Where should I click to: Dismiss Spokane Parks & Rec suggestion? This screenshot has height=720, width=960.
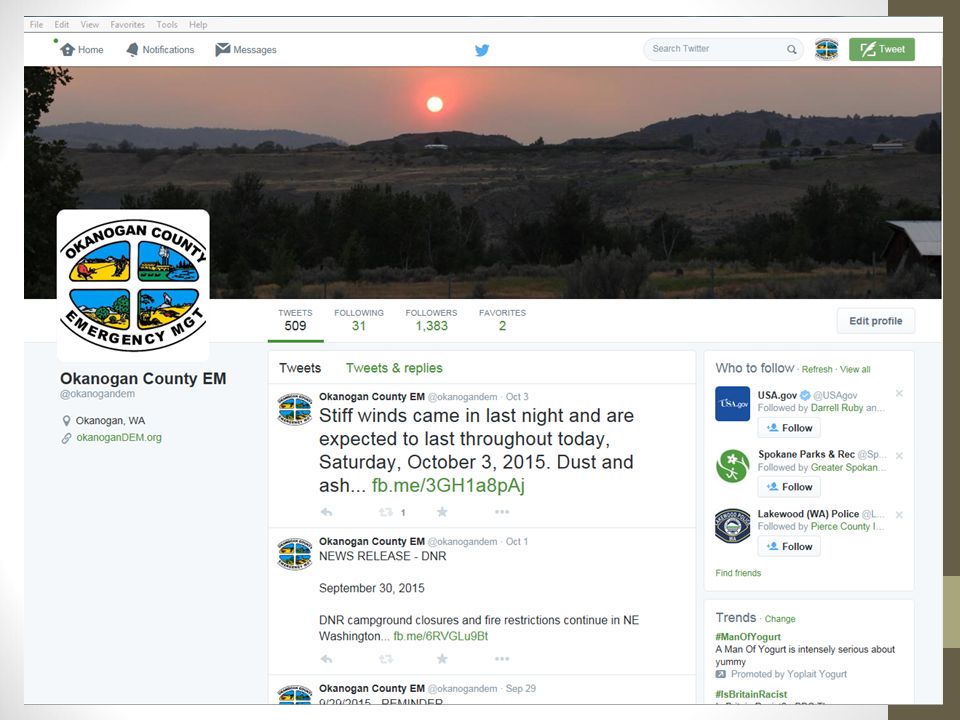point(899,456)
